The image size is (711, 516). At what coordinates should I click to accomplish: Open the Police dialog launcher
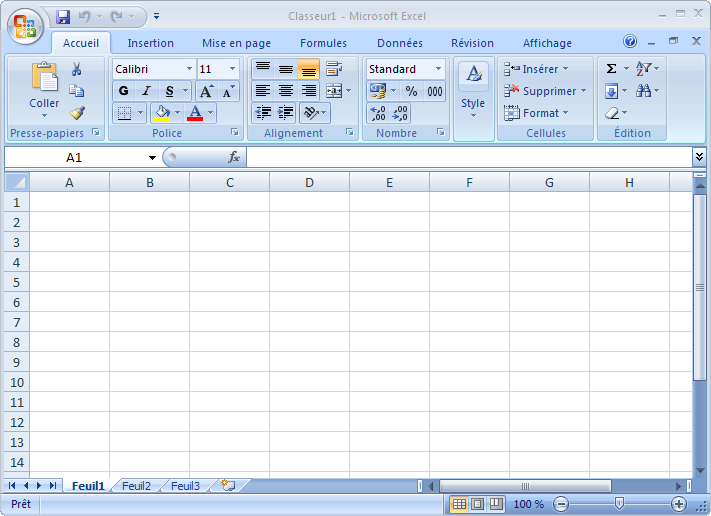point(234,132)
